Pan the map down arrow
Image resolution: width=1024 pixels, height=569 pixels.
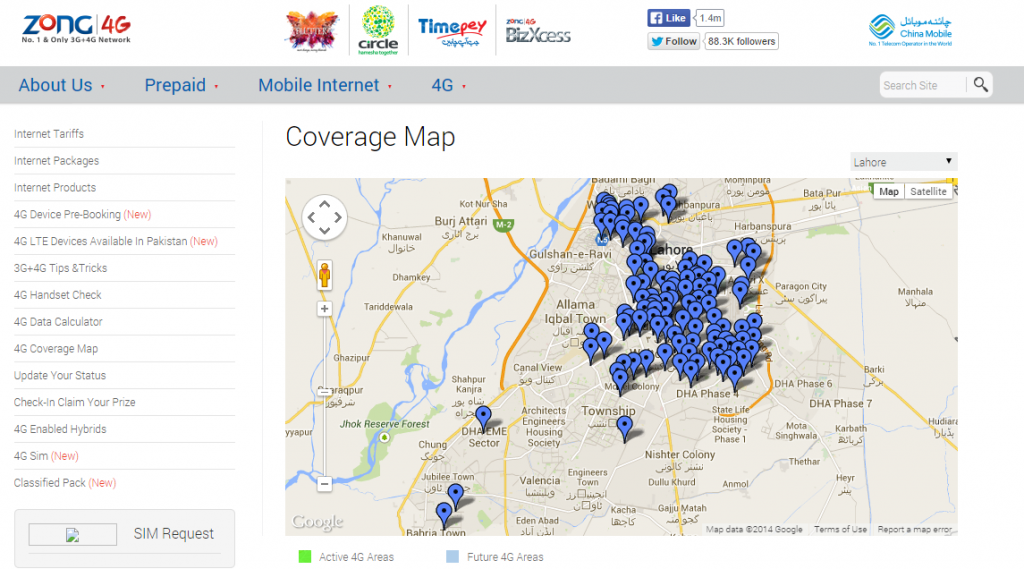325,231
